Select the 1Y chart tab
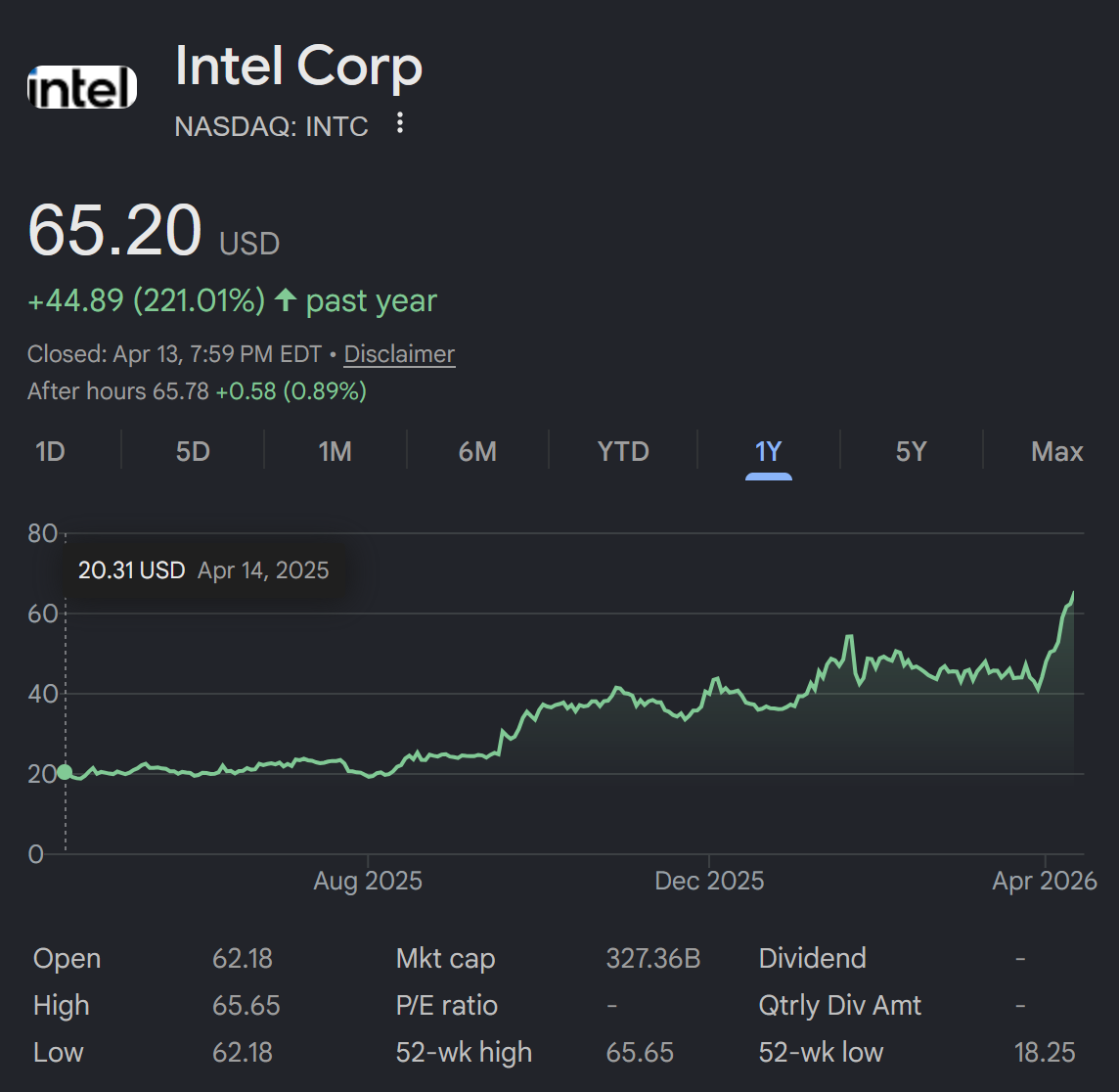 [x=769, y=451]
